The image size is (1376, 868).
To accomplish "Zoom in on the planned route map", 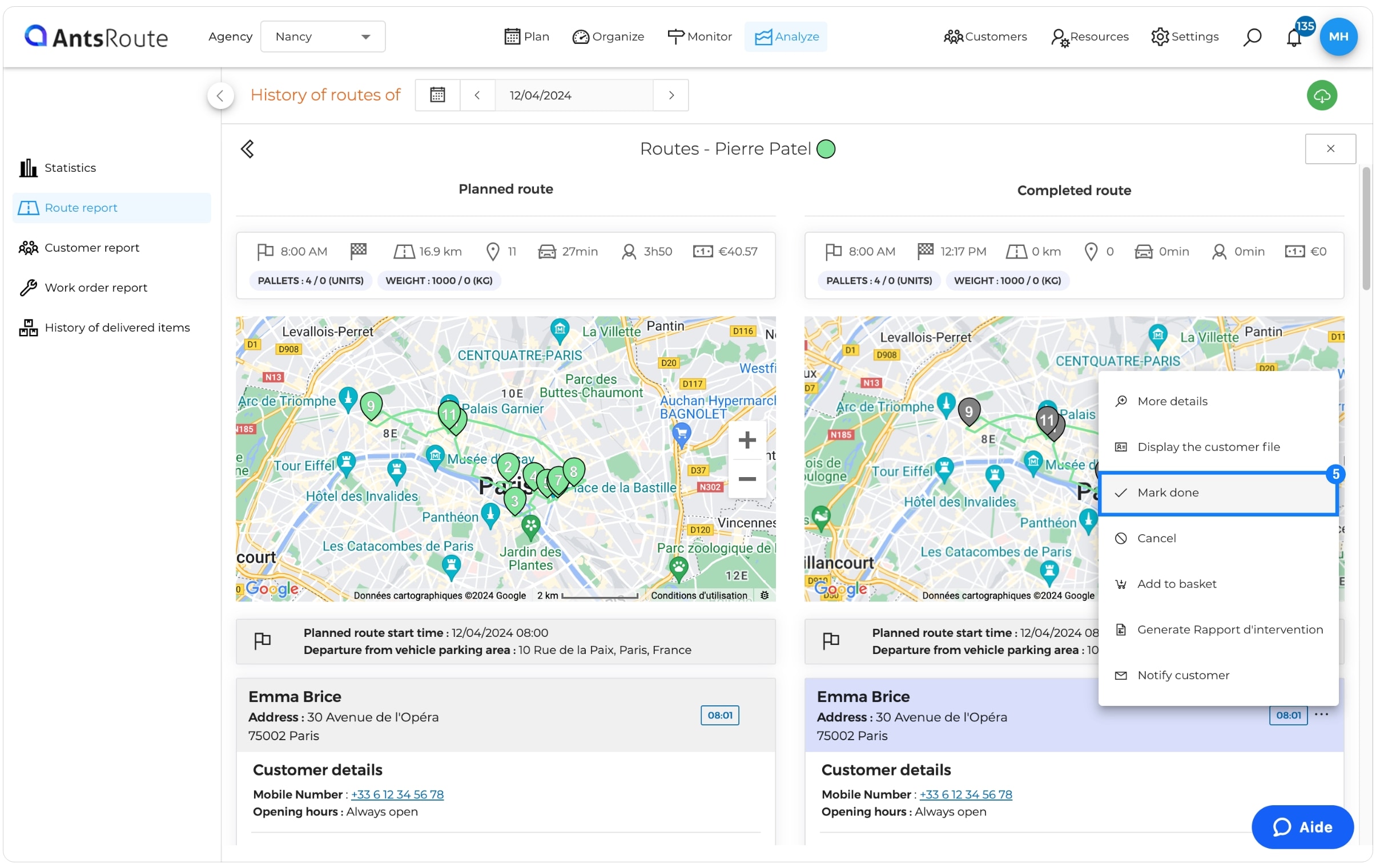I will coord(747,440).
